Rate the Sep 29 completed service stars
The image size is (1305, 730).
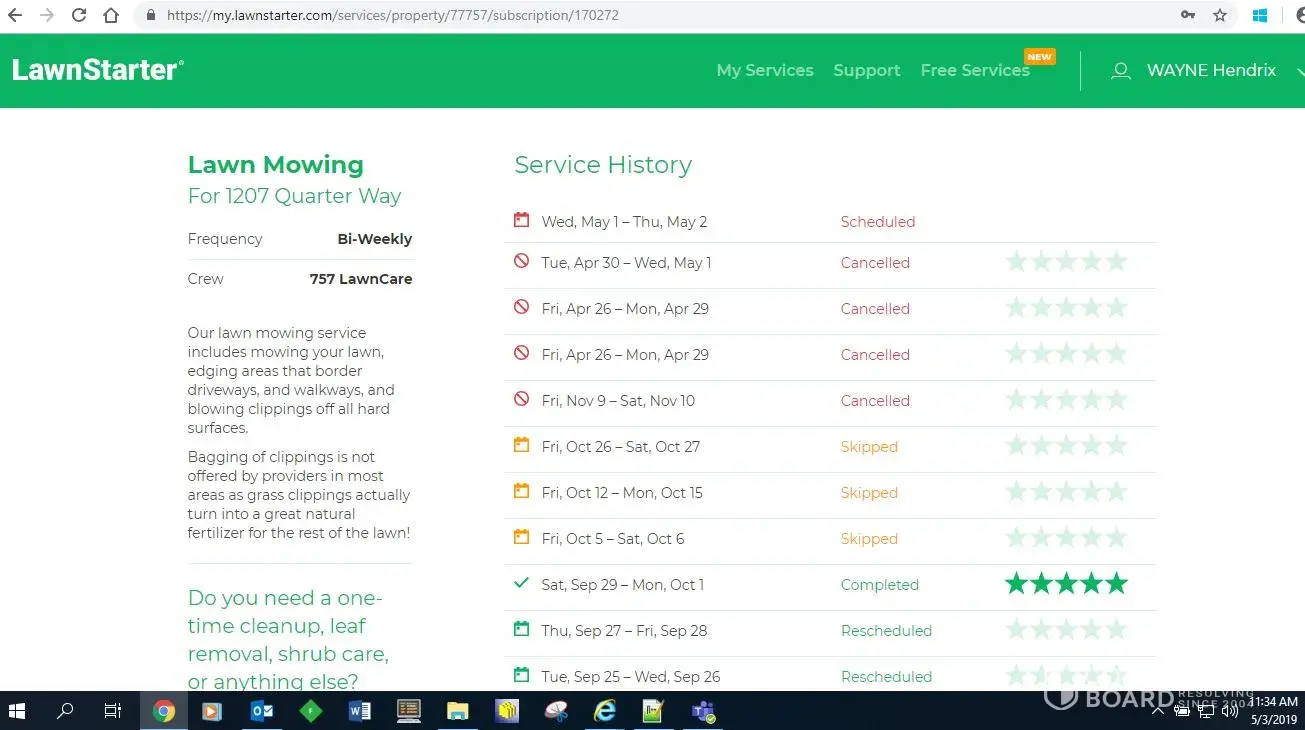pyautogui.click(x=1065, y=584)
